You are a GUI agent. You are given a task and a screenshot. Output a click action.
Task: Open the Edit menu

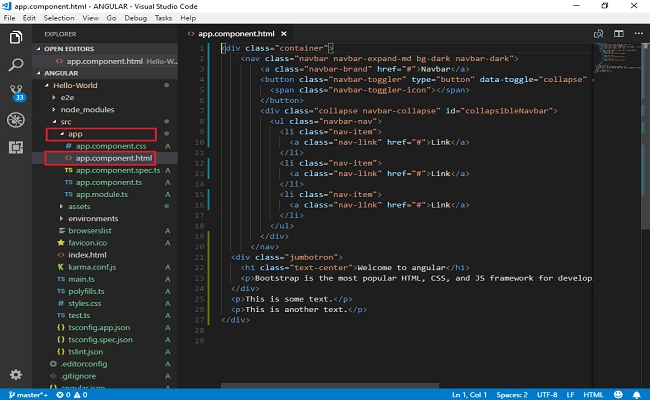[x=29, y=18]
